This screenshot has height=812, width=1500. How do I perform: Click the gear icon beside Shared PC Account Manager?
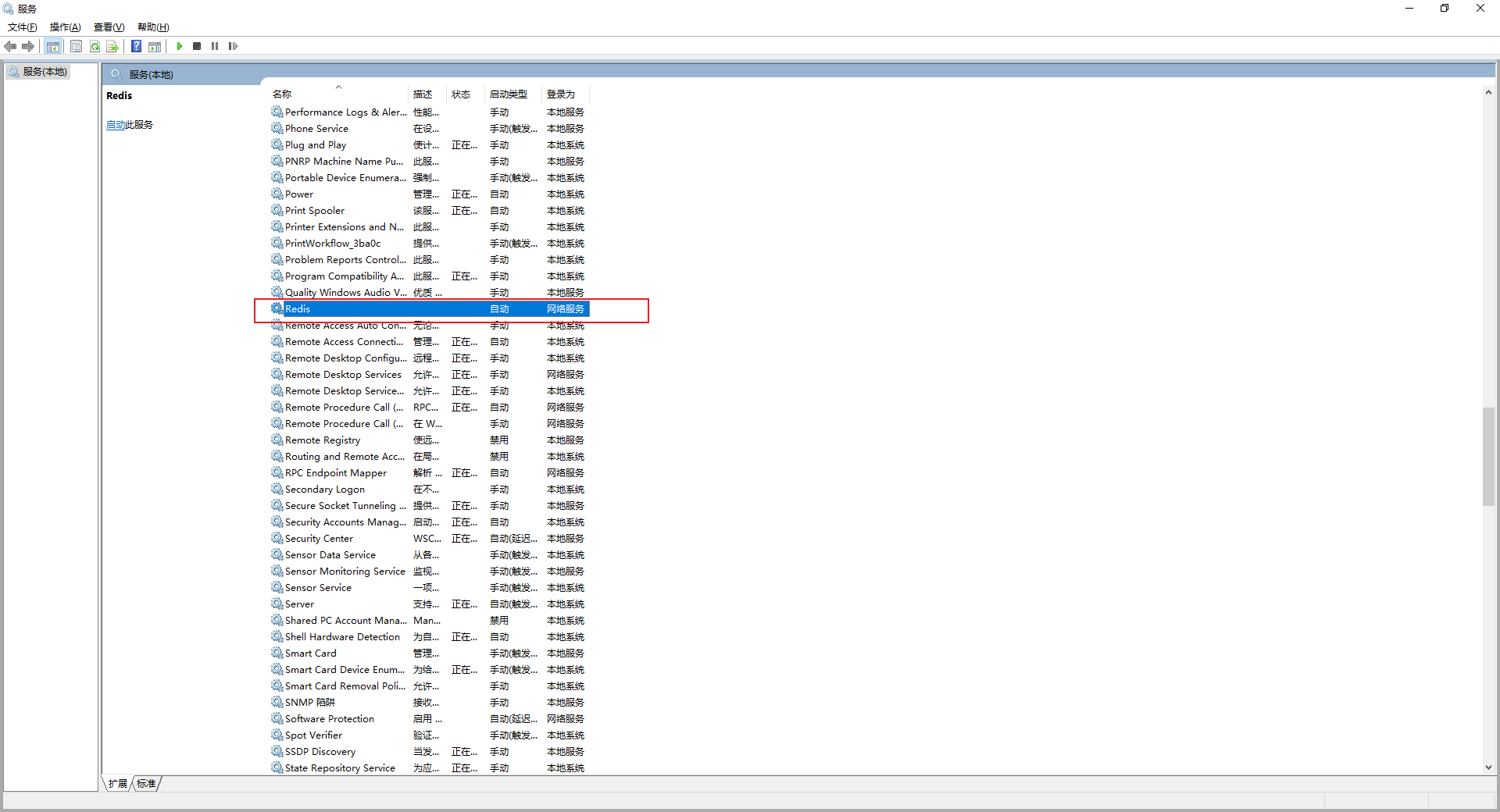pyautogui.click(x=277, y=620)
